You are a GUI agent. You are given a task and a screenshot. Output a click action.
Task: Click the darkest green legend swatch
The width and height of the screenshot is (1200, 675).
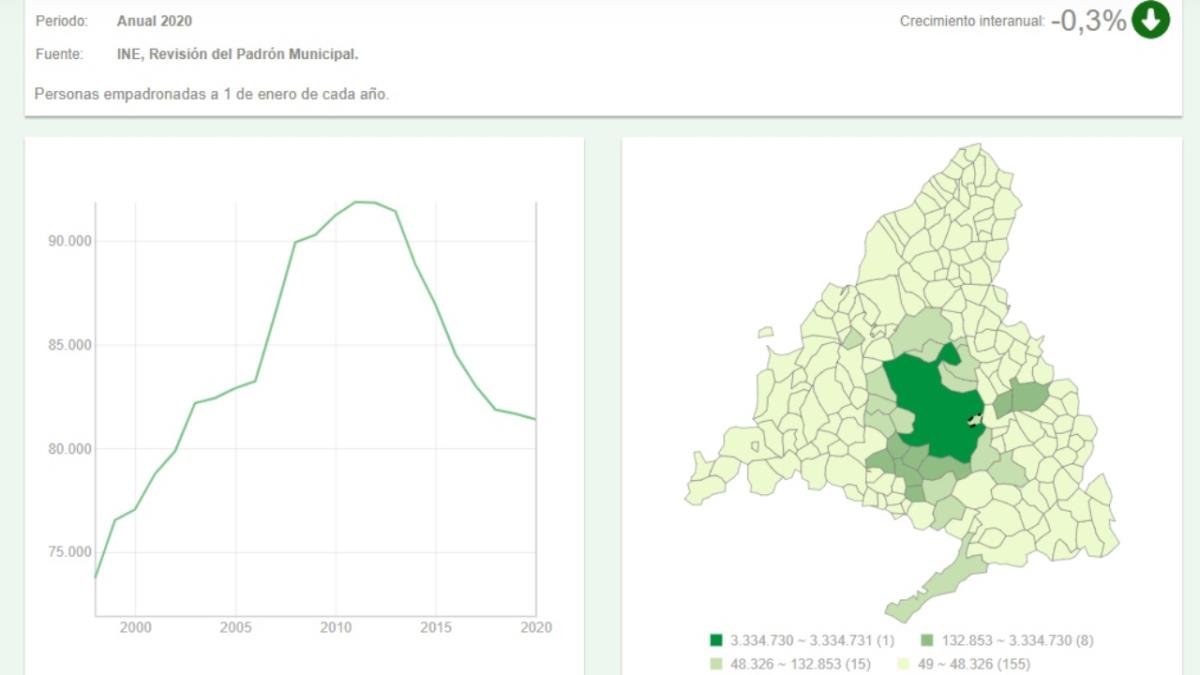pyautogui.click(x=716, y=640)
